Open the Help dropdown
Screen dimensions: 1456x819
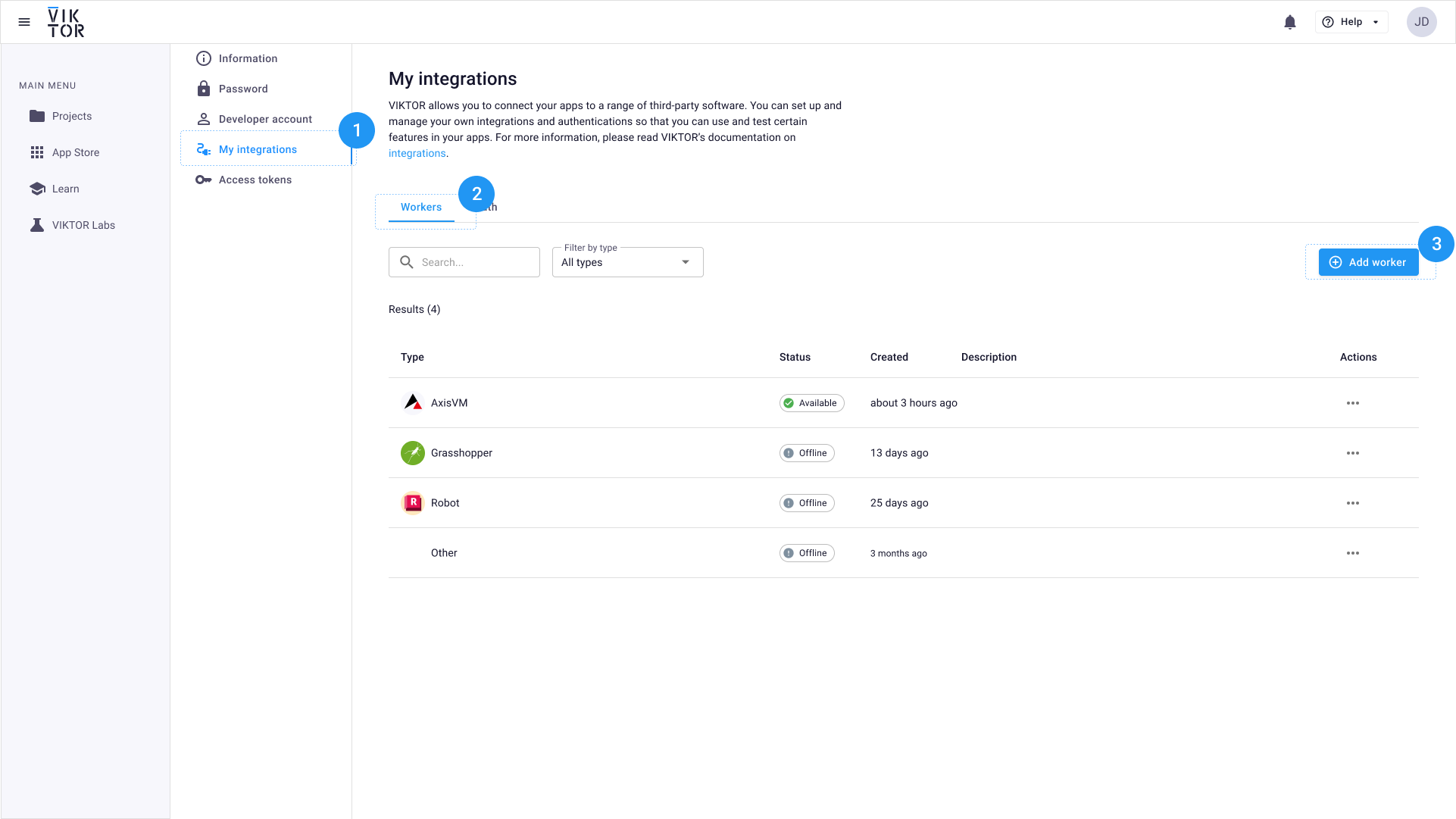(1351, 22)
